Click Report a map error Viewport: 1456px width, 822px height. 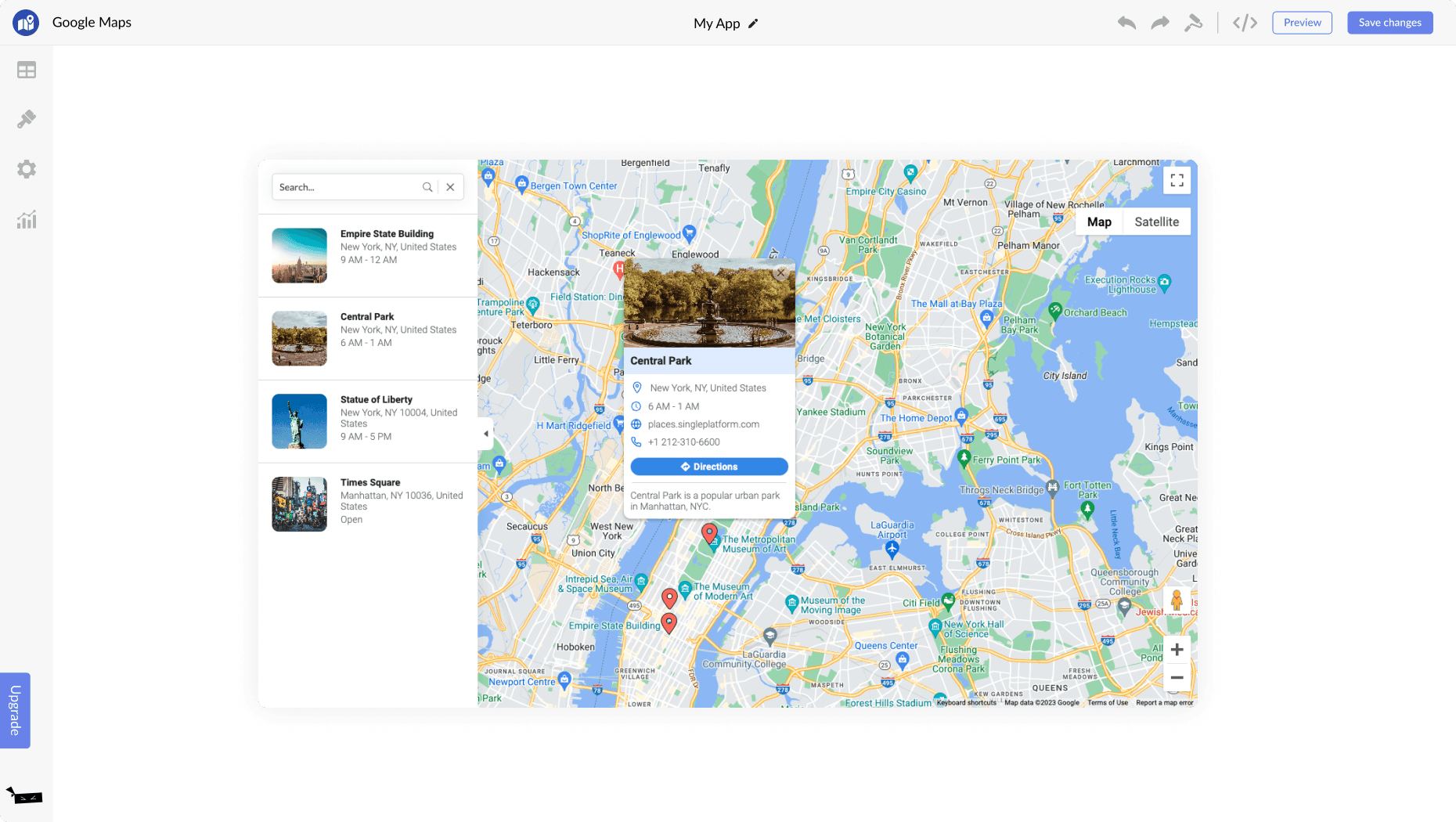tap(1165, 703)
